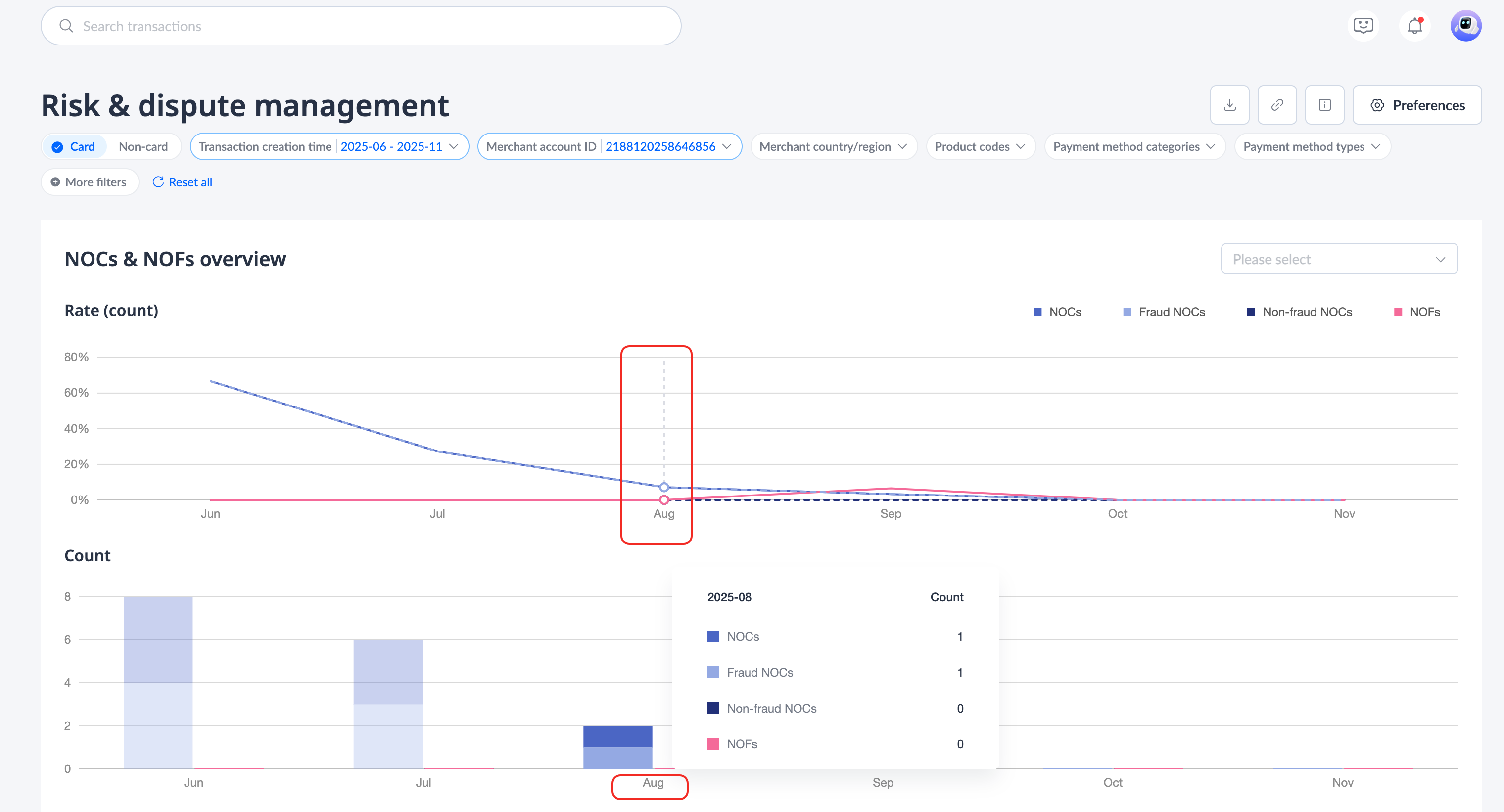The image size is (1504, 812).
Task: Open the Product codes dropdown
Action: point(980,146)
